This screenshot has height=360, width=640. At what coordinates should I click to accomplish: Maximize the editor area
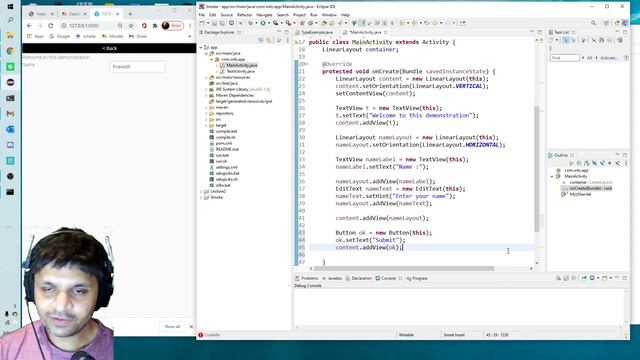click(x=540, y=32)
